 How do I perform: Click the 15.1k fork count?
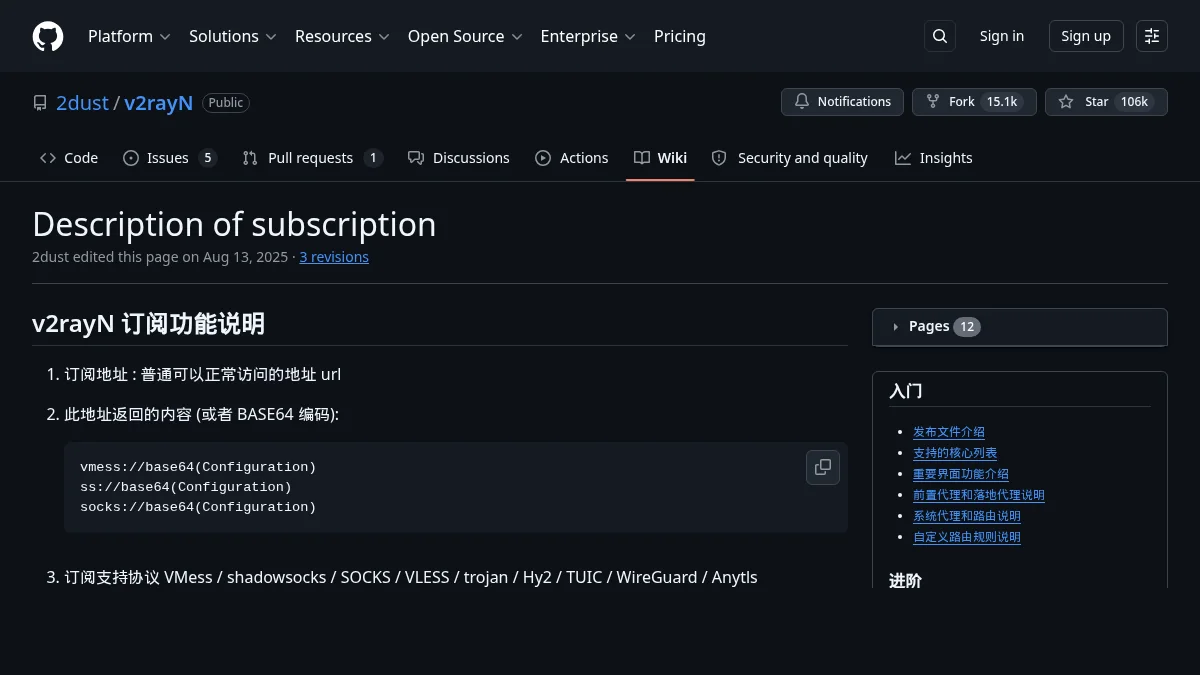click(x=1001, y=102)
